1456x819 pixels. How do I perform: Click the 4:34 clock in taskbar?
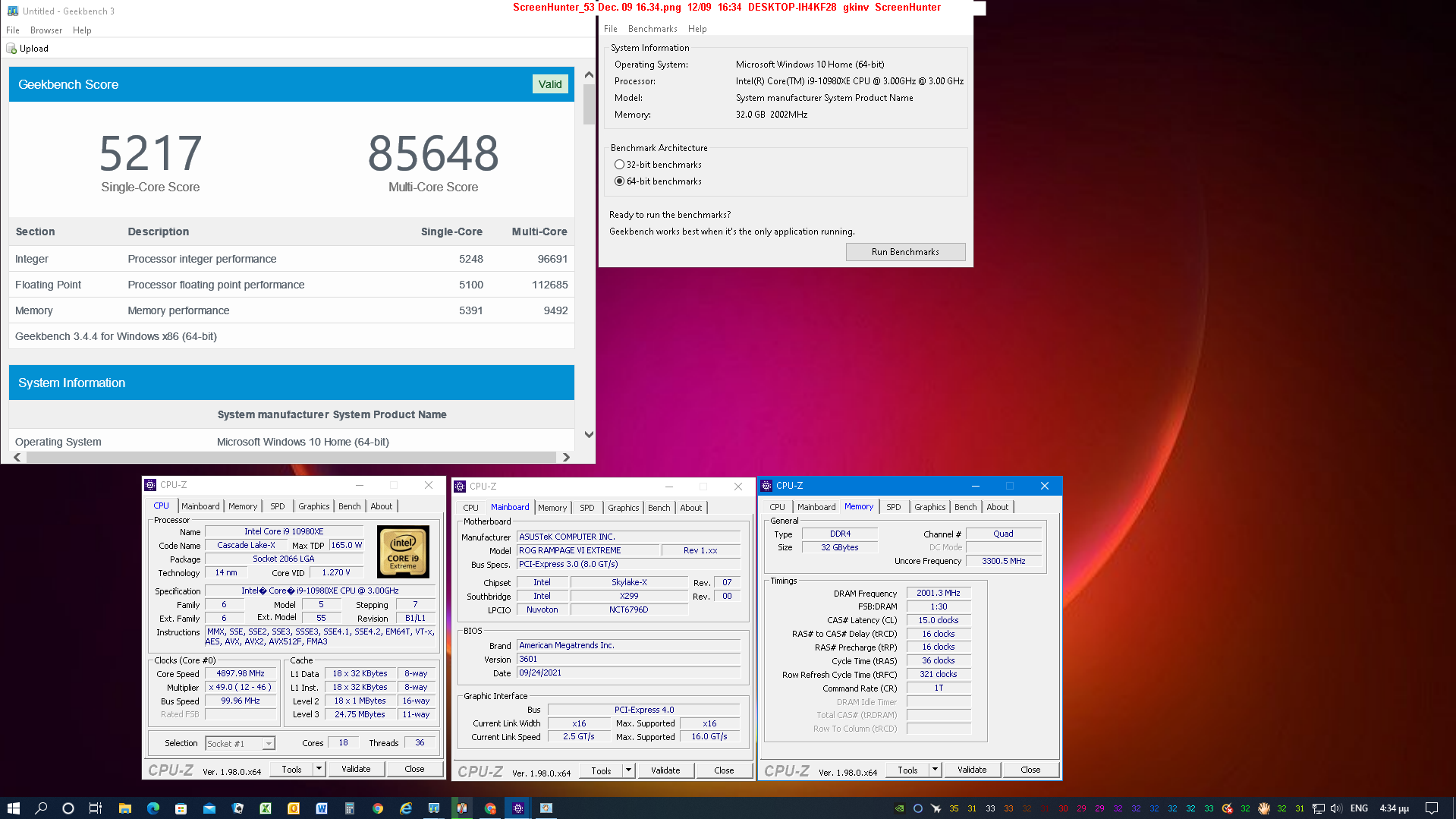(x=1394, y=808)
